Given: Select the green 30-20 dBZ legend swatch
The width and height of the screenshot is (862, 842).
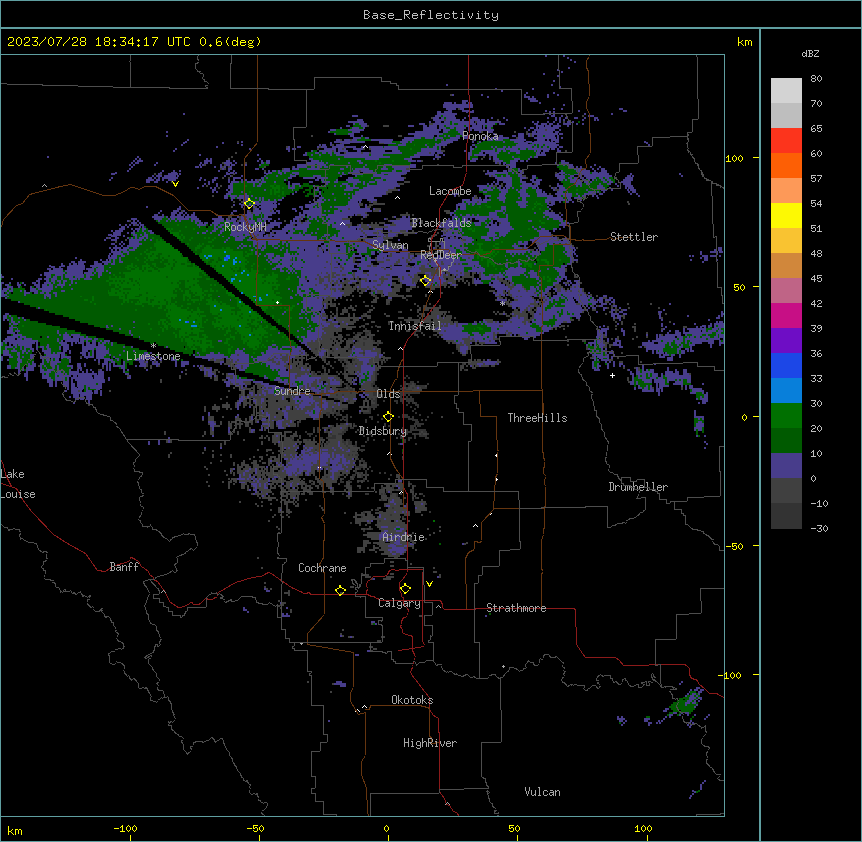Looking at the screenshot, I should (x=786, y=416).
